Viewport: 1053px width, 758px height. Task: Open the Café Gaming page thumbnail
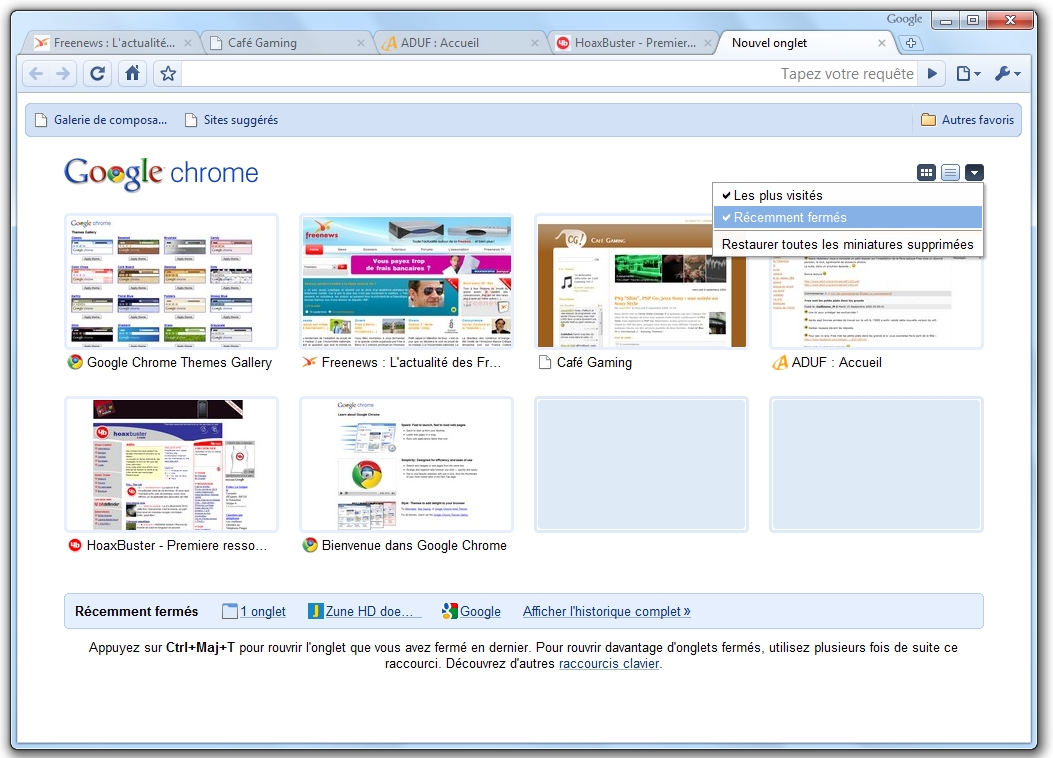(641, 282)
